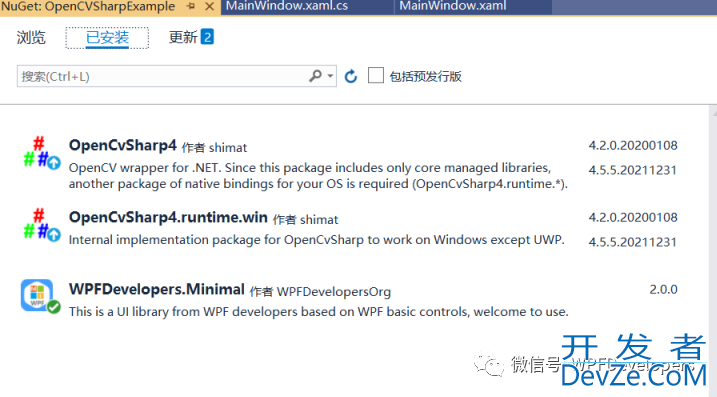Click the search magnifier icon

tap(315, 75)
